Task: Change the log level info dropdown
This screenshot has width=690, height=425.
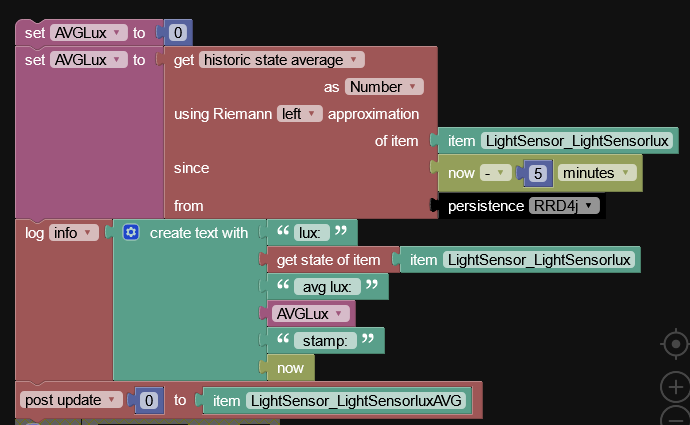Action: [73, 233]
